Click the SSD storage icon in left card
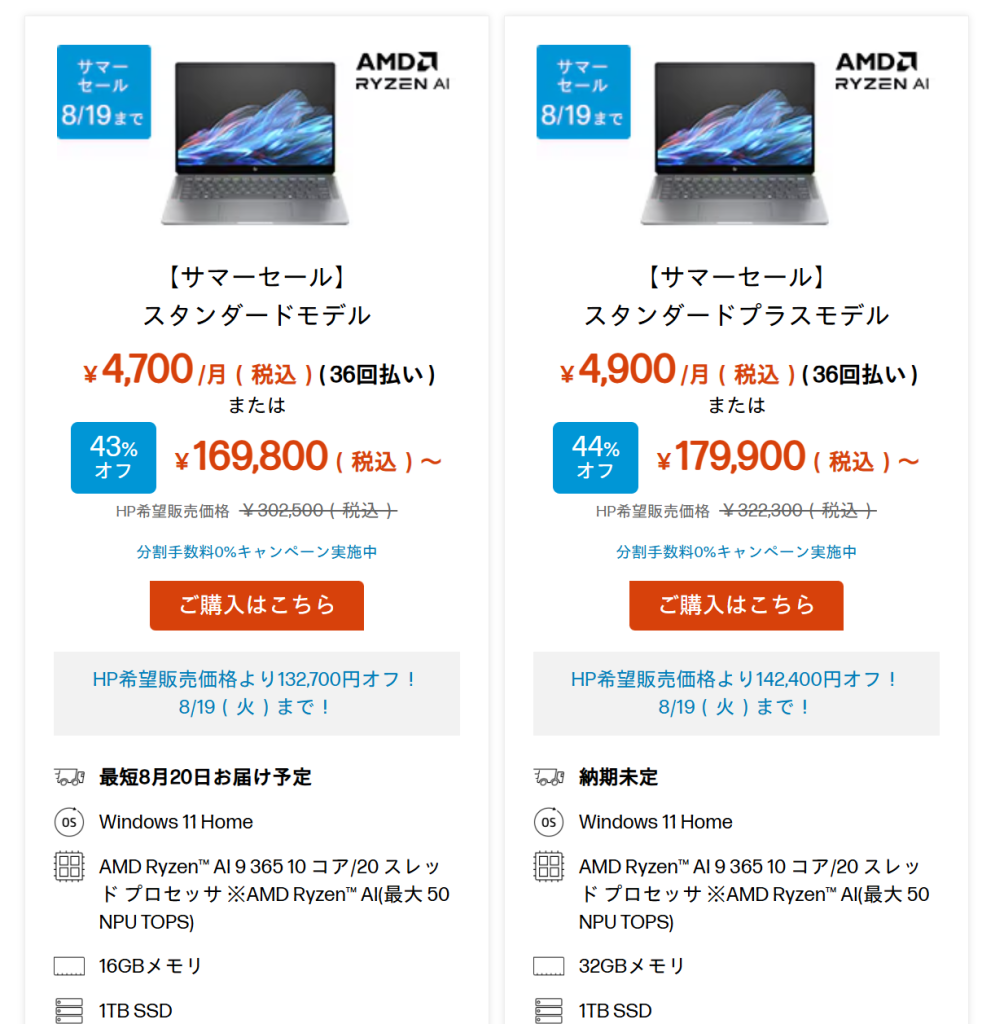Screen dimensions: 982x1024 (69, 1010)
